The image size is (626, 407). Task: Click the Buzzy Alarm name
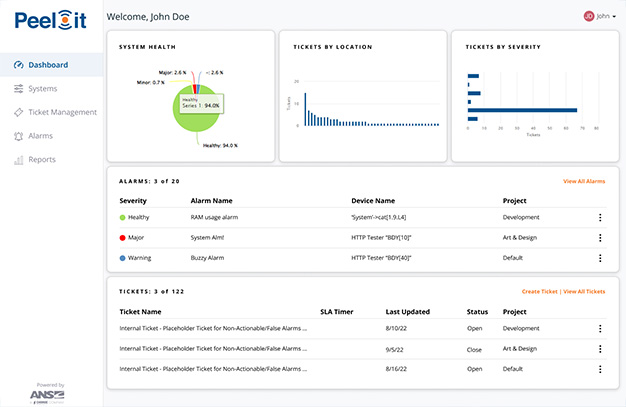[207, 258]
